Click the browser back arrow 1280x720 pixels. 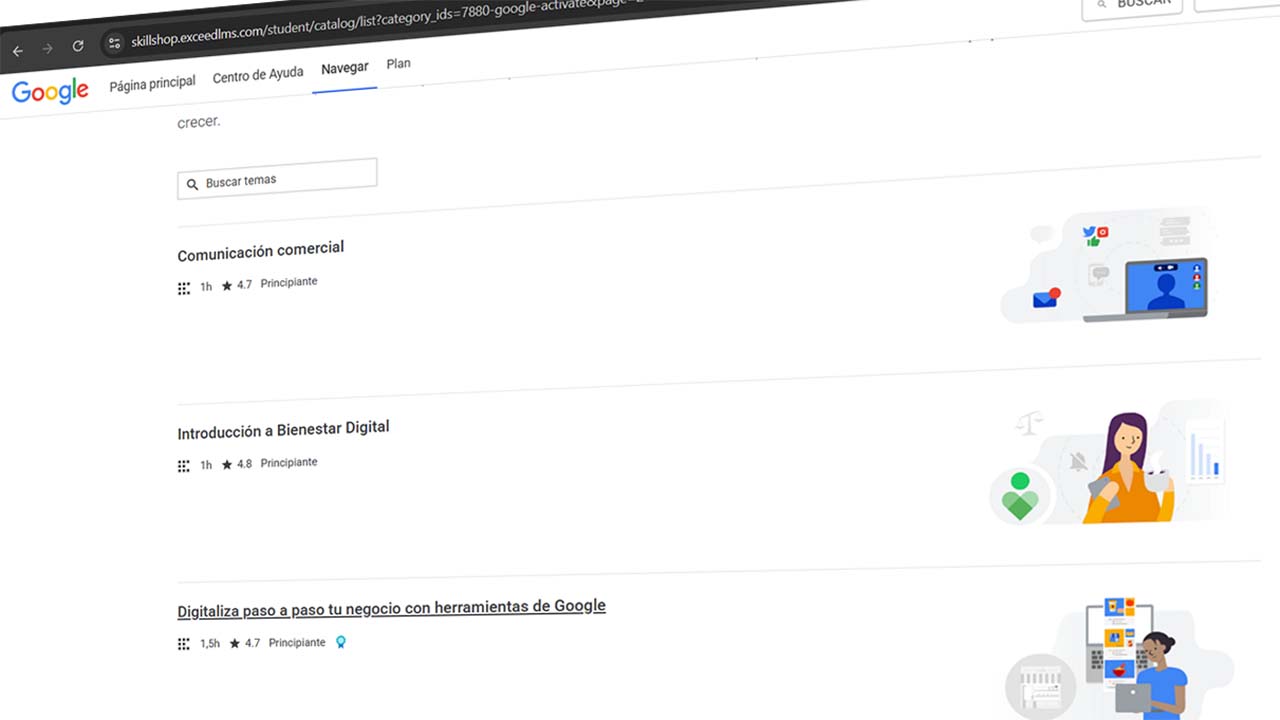17,50
